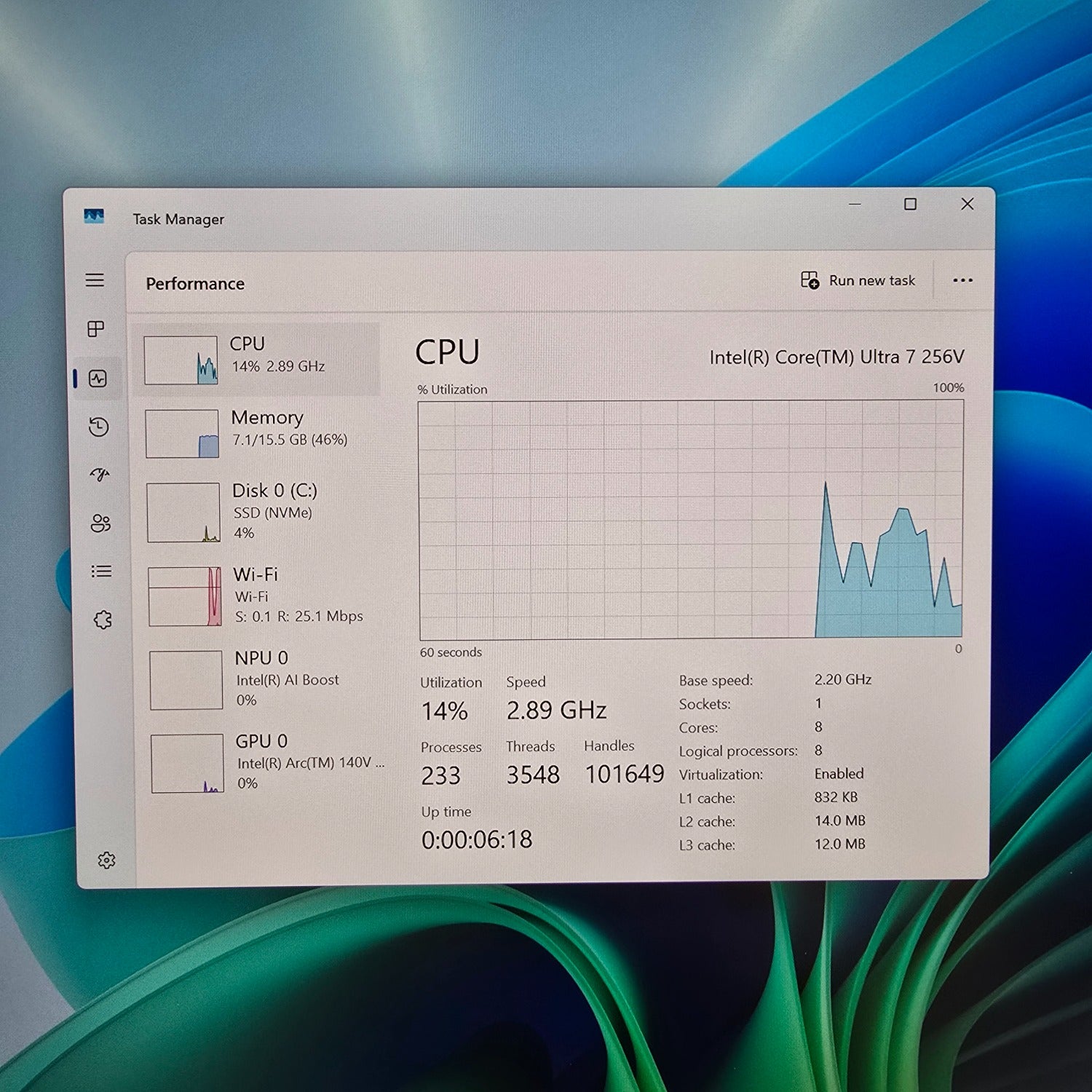The width and height of the screenshot is (1092, 1092).
Task: Open the three-dot more options menu
Action: [x=962, y=280]
